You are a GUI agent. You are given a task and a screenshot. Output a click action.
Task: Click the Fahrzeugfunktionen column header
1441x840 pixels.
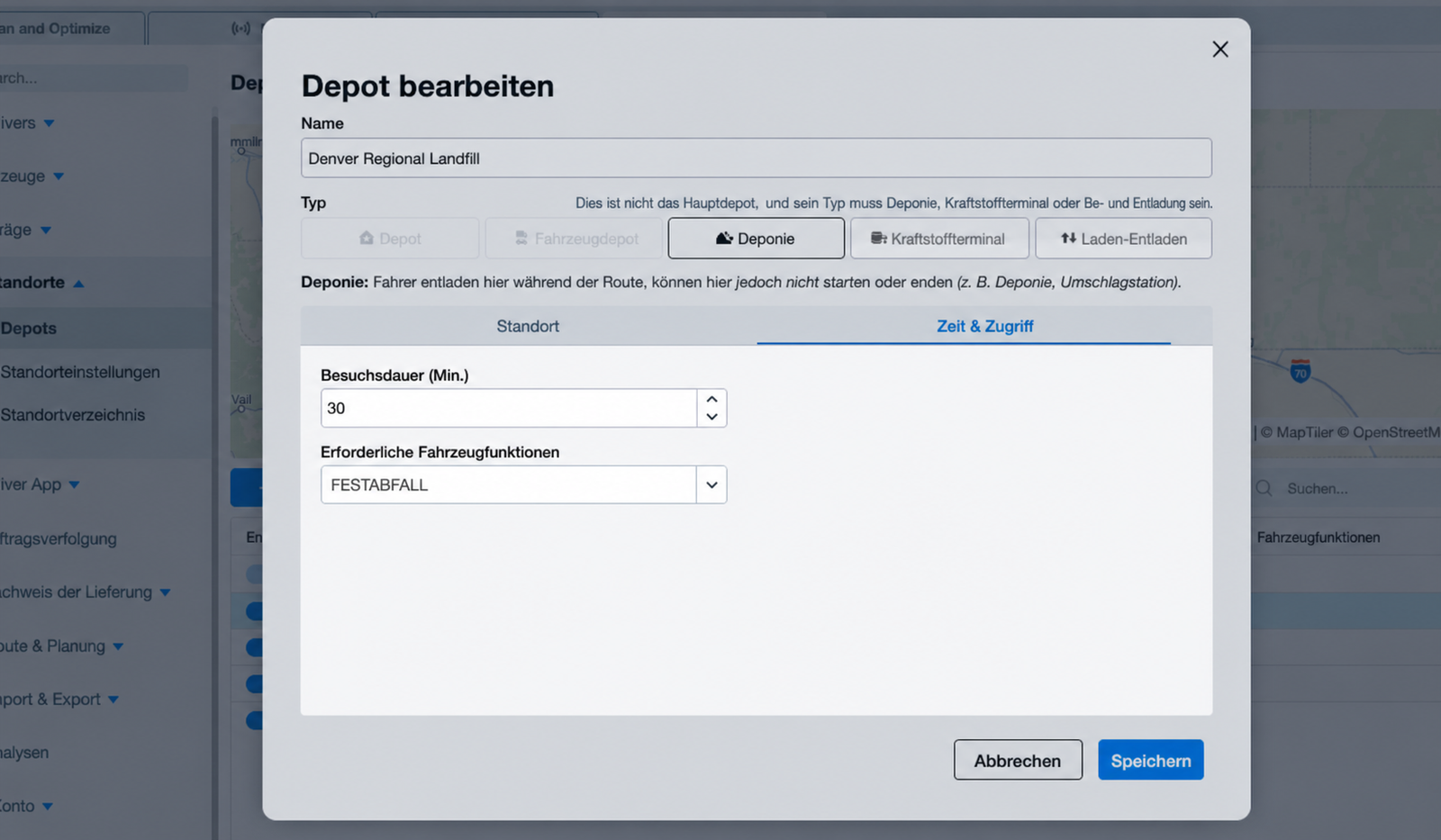point(1319,537)
